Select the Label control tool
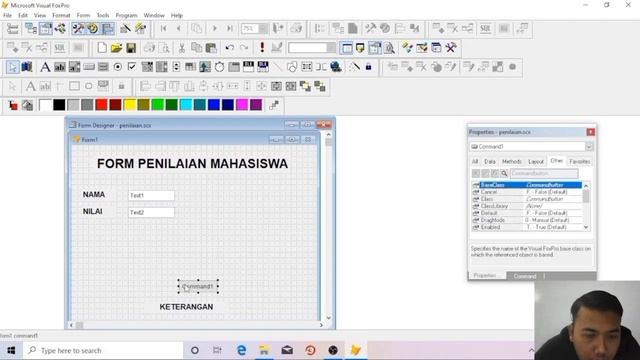The width and height of the screenshot is (640, 360). (45, 67)
